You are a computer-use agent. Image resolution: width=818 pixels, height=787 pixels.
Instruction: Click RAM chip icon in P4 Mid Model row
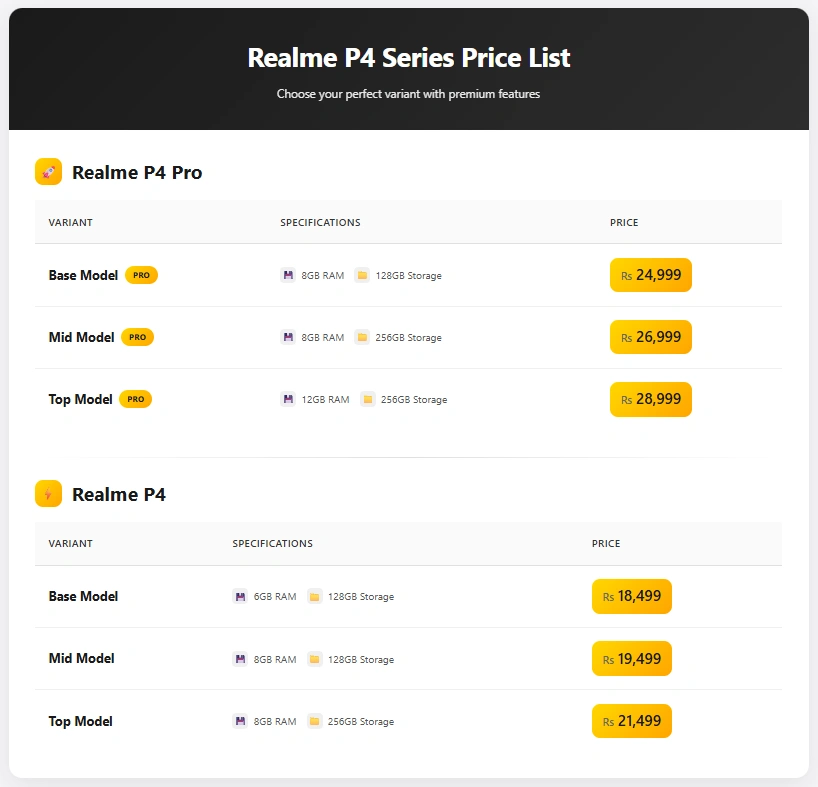click(x=240, y=659)
